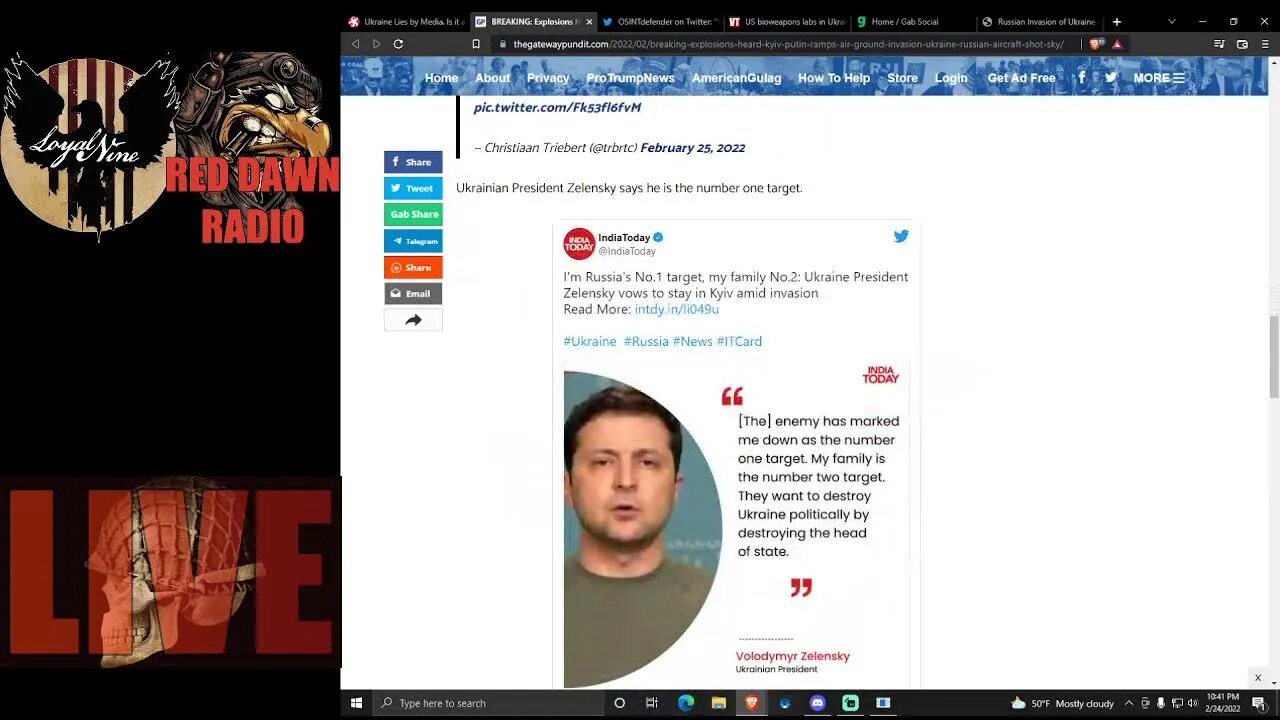Bookmark this page with the bookmark icon
This screenshot has width=1280, height=720.
[x=476, y=44]
